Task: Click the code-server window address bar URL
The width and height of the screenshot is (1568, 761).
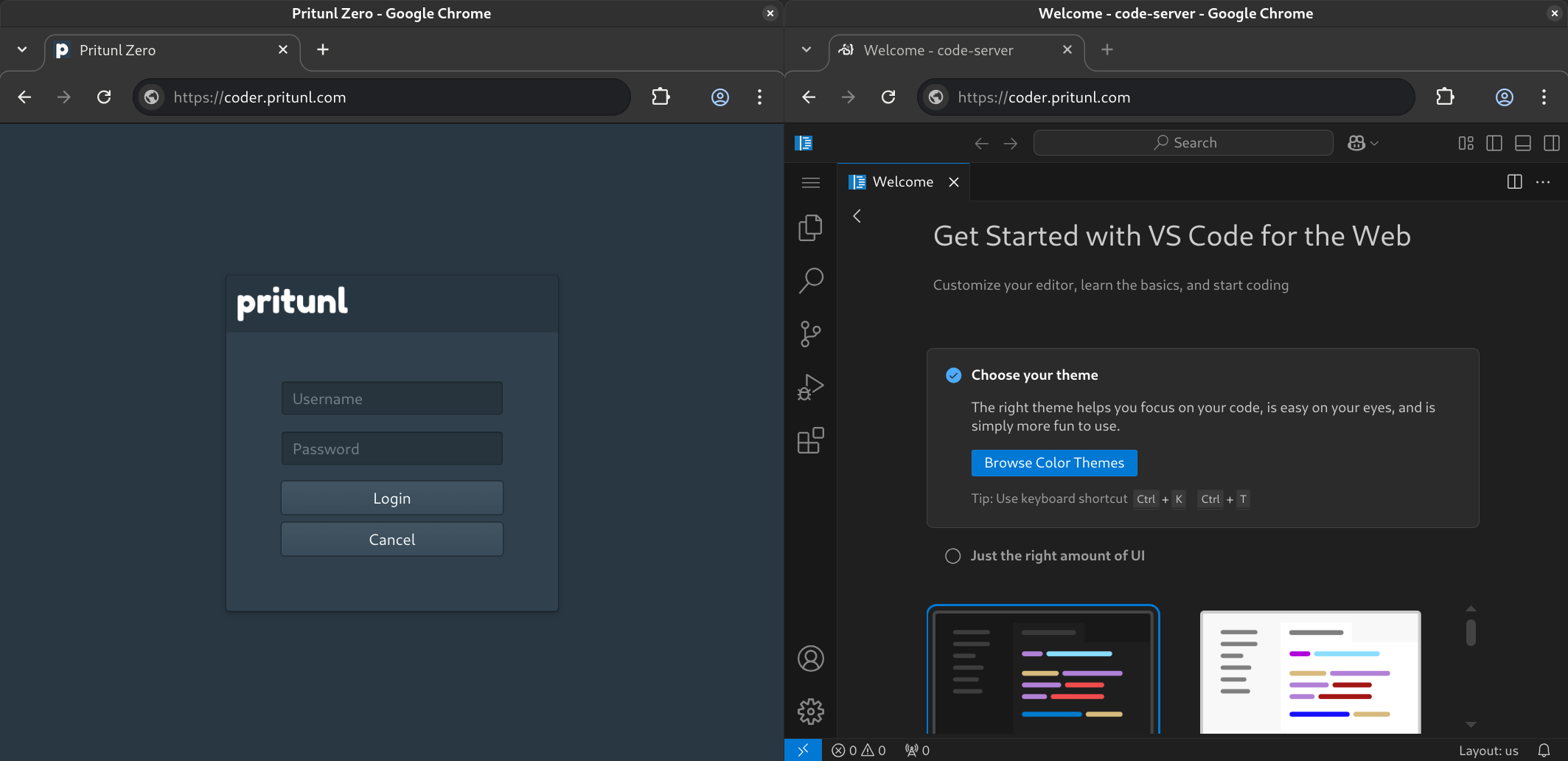Action: coord(1044,97)
